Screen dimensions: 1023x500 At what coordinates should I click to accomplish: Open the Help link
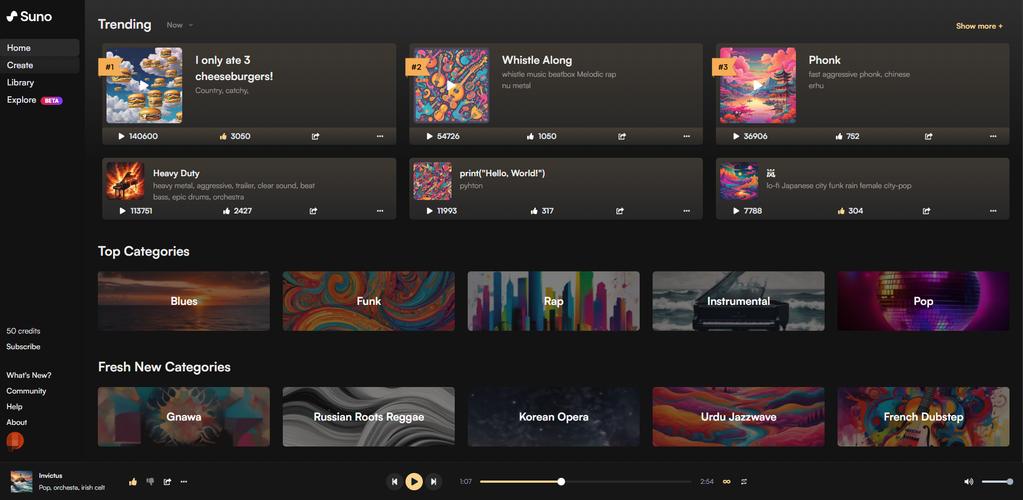14,406
